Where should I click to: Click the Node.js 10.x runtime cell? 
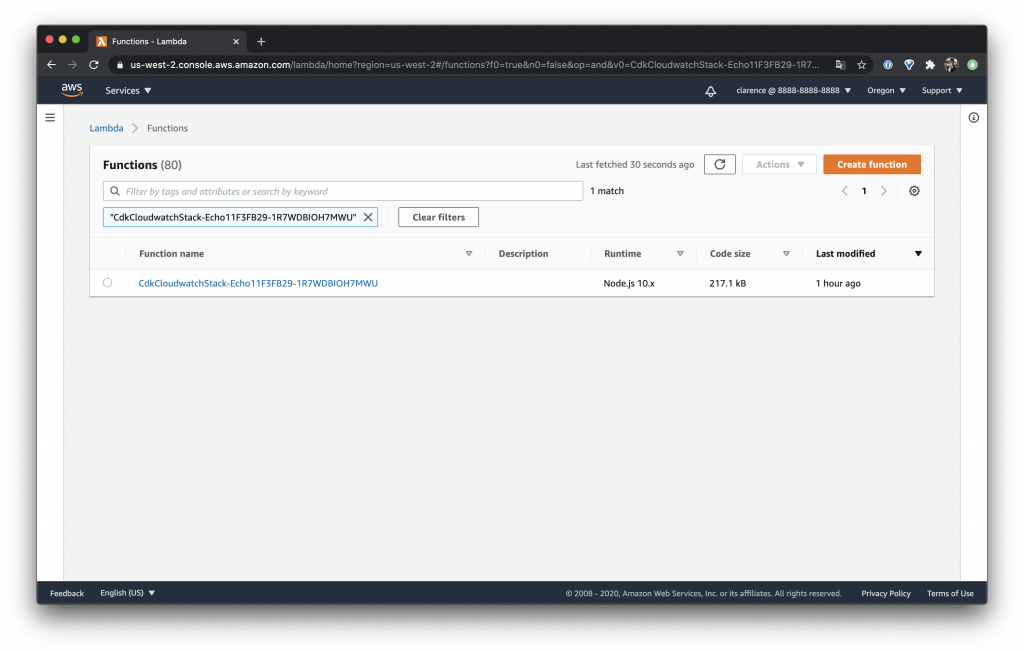coord(629,283)
